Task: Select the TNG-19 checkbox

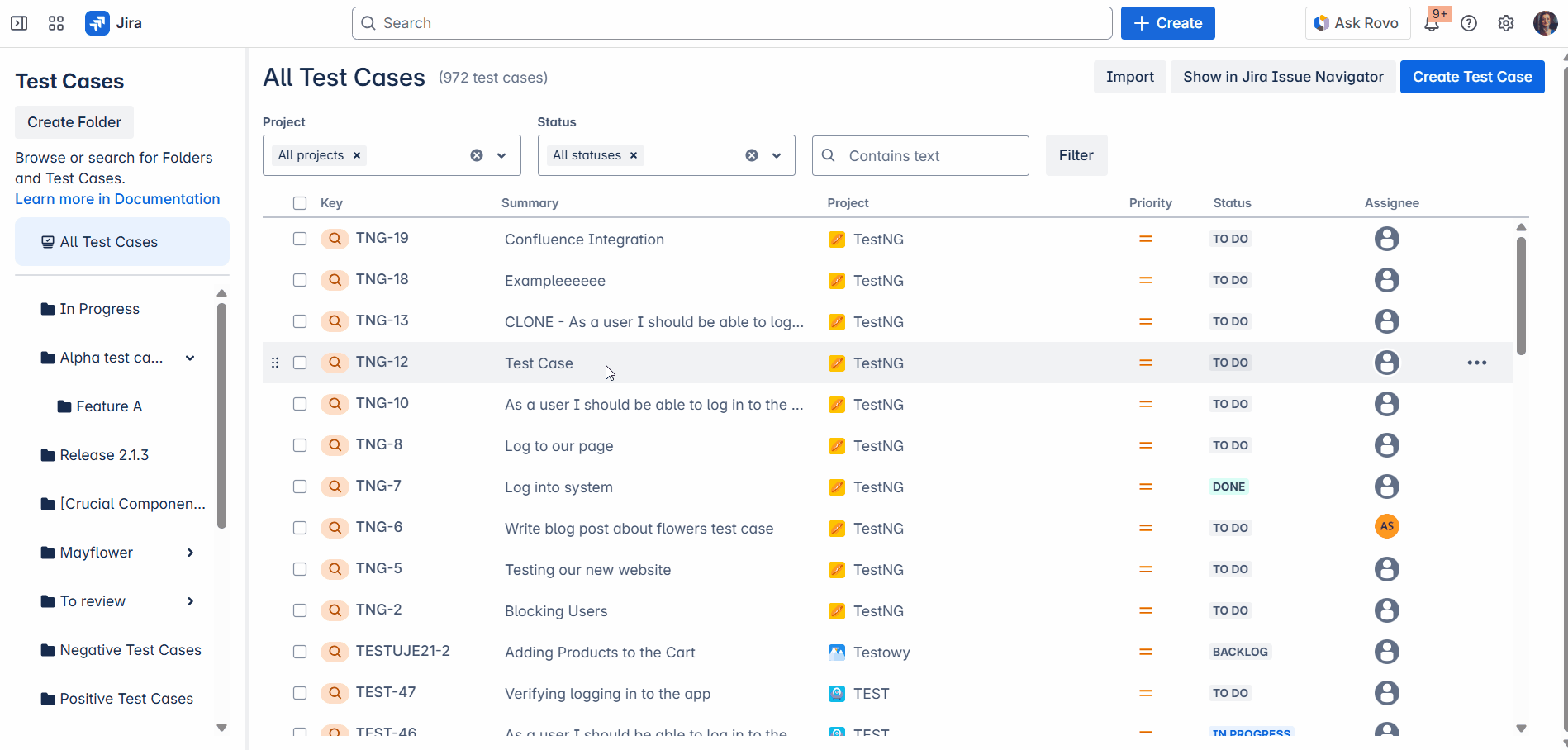Action: coord(300,239)
